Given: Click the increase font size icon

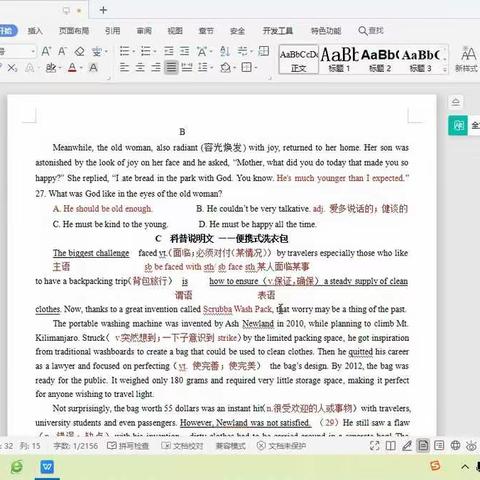Looking at the screenshot, I should click(46, 51).
